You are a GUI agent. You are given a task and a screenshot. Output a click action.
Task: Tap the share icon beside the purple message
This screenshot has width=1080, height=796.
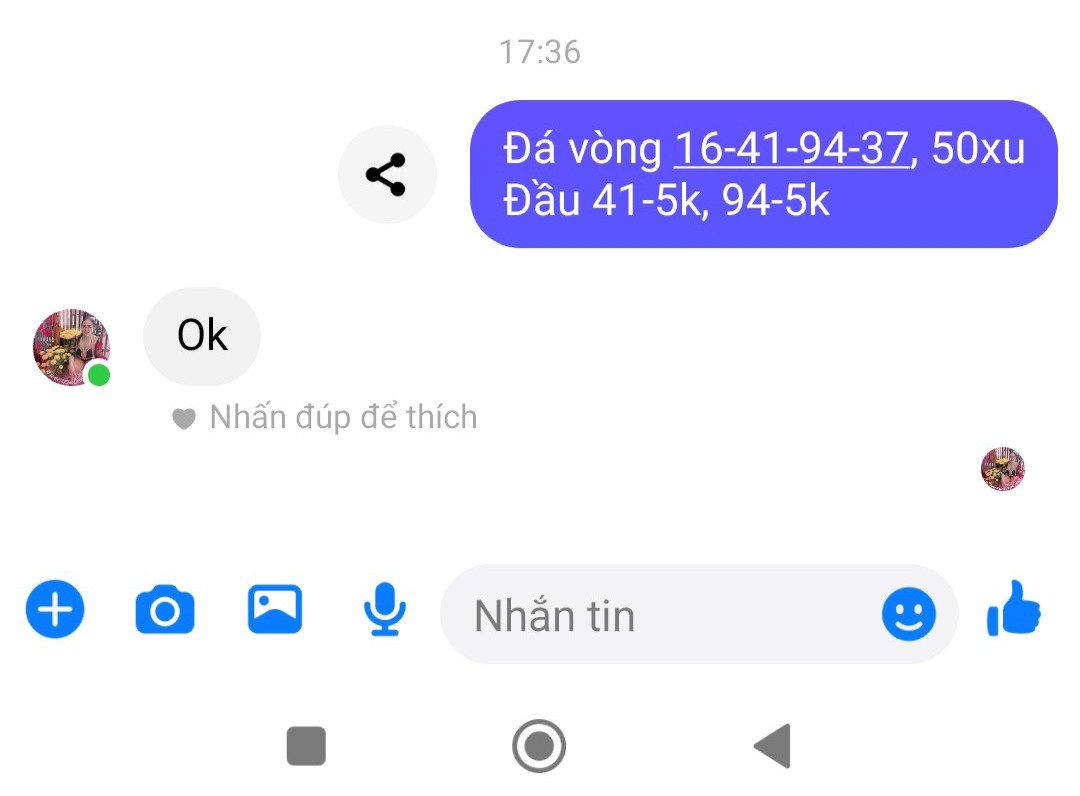click(x=387, y=174)
